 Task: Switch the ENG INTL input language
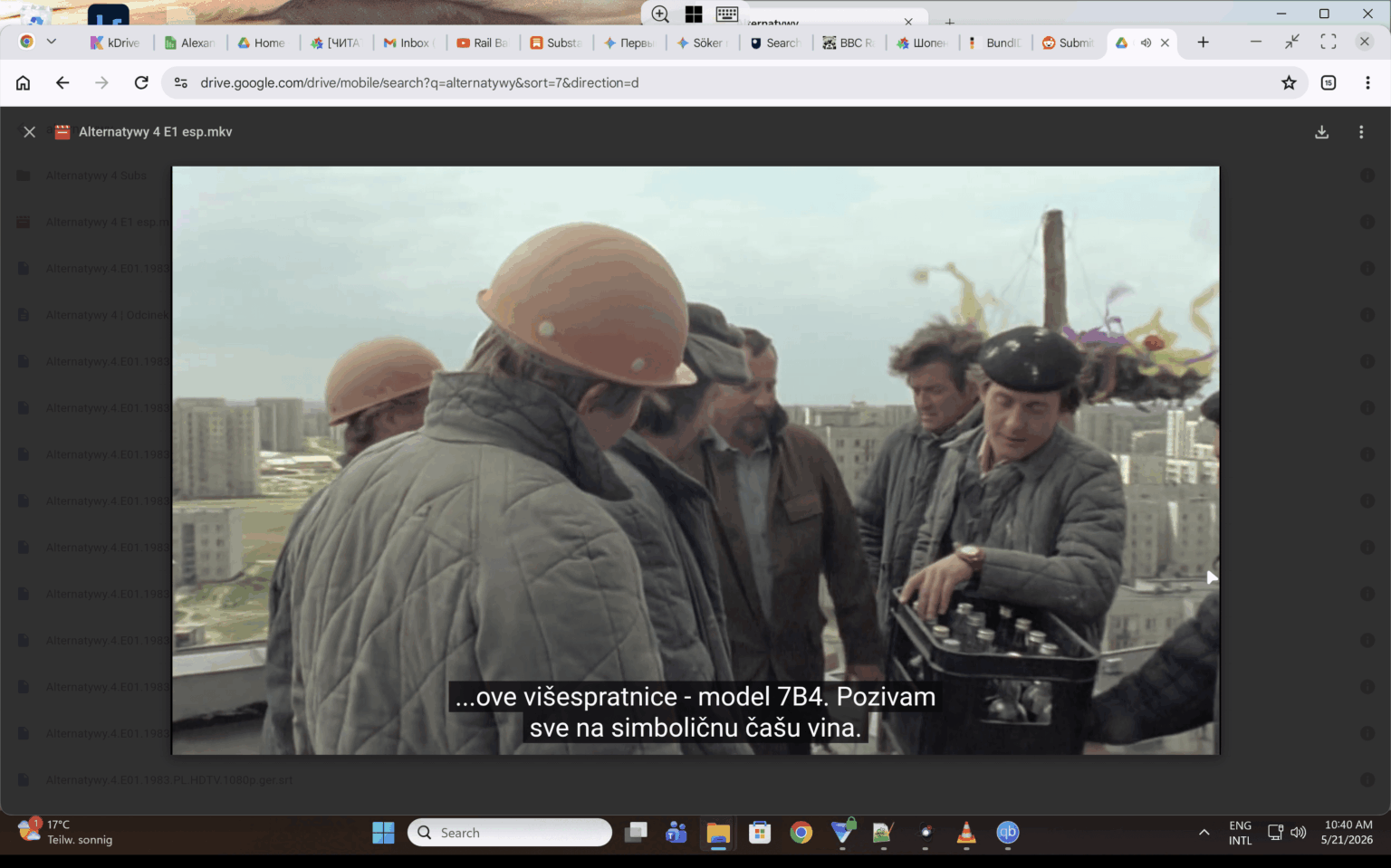click(x=1241, y=833)
